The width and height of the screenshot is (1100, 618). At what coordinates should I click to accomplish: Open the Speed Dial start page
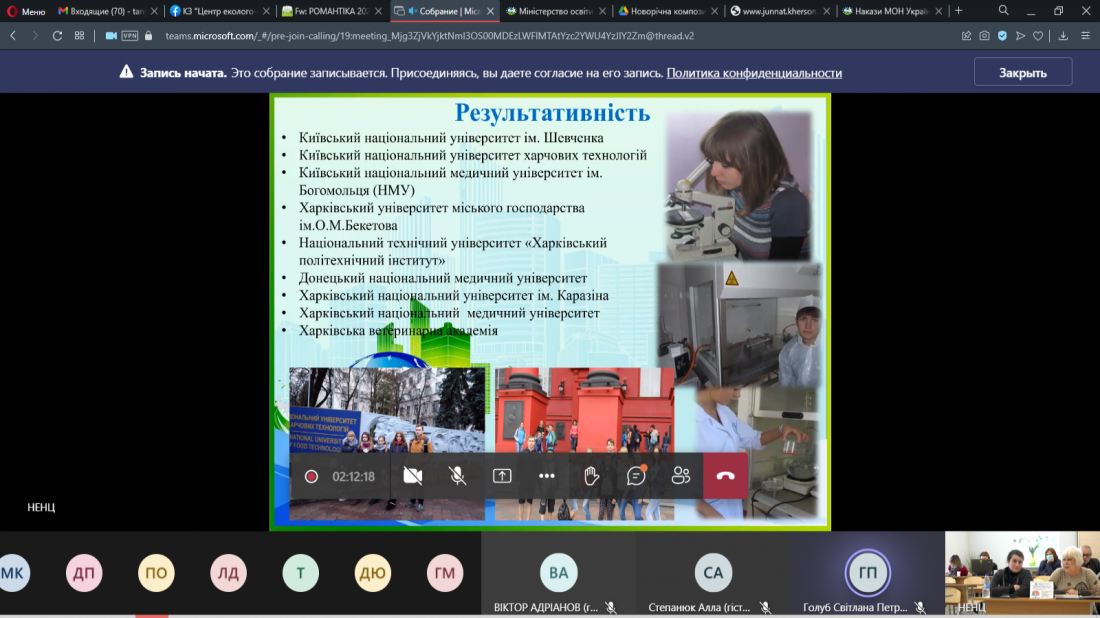79,36
